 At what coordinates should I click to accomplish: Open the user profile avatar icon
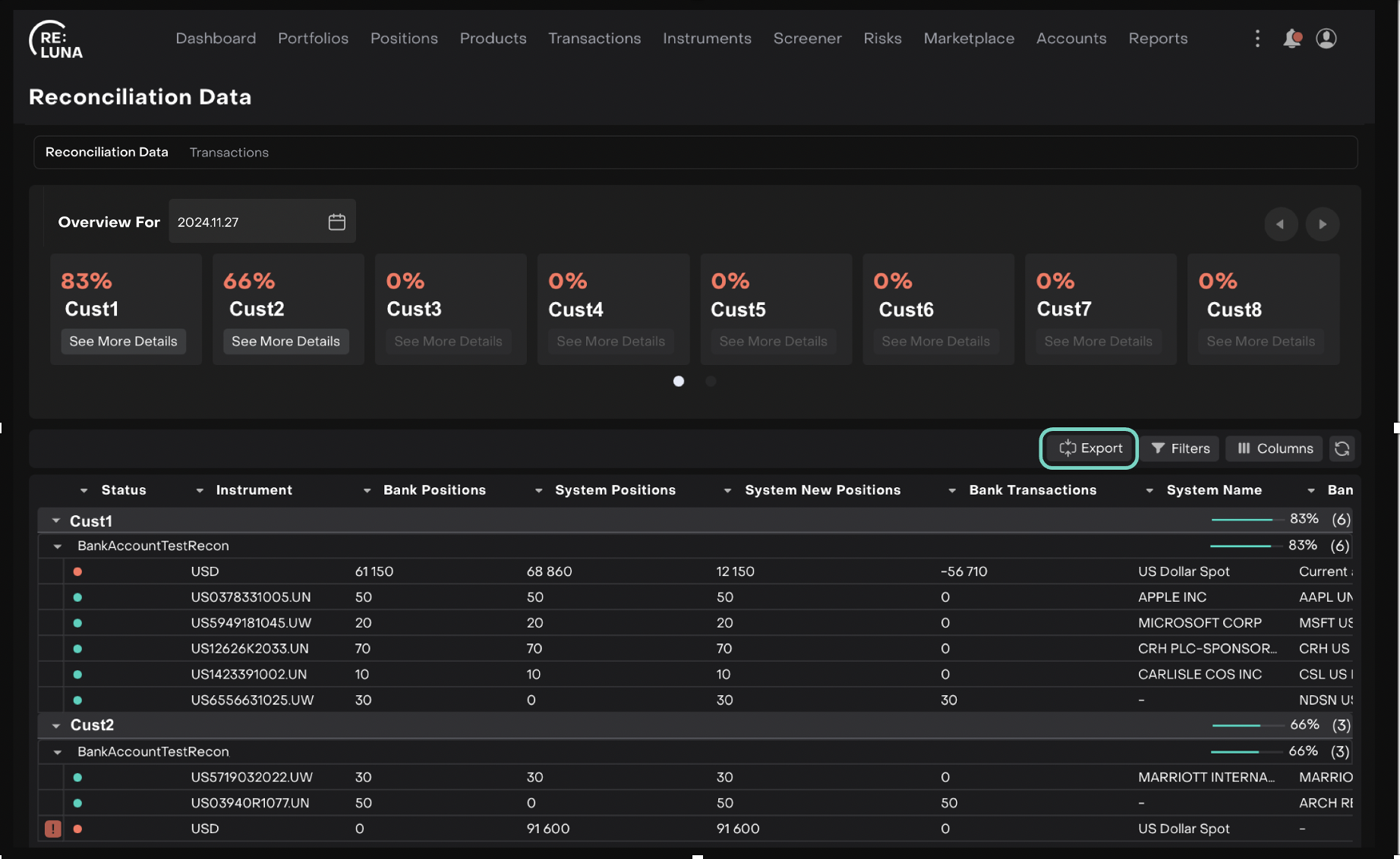click(1326, 38)
